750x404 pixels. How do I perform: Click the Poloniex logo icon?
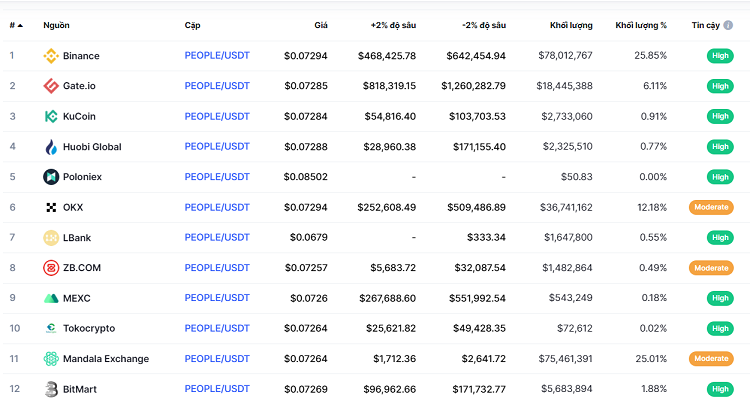51,177
